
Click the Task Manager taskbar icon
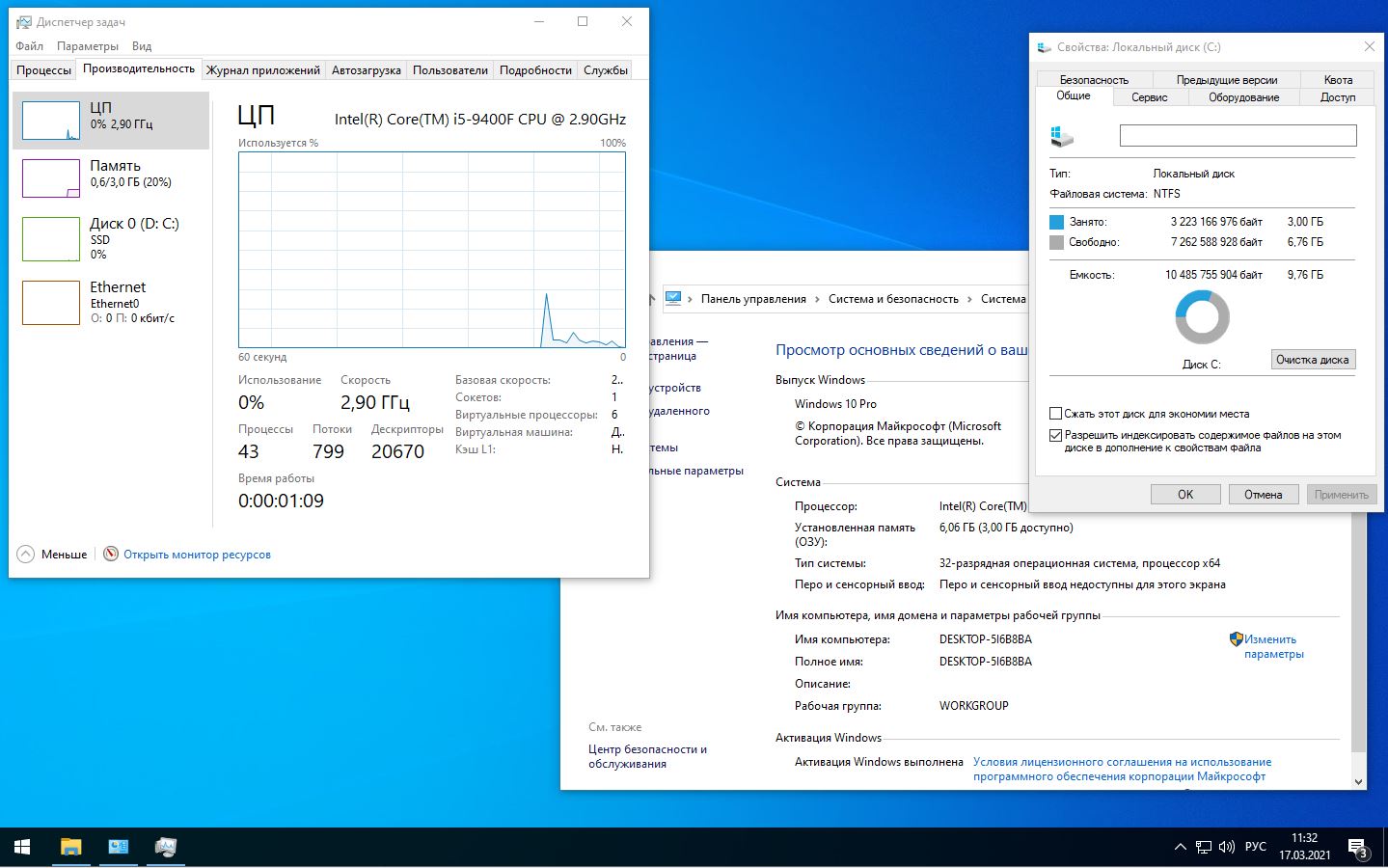pos(165,847)
